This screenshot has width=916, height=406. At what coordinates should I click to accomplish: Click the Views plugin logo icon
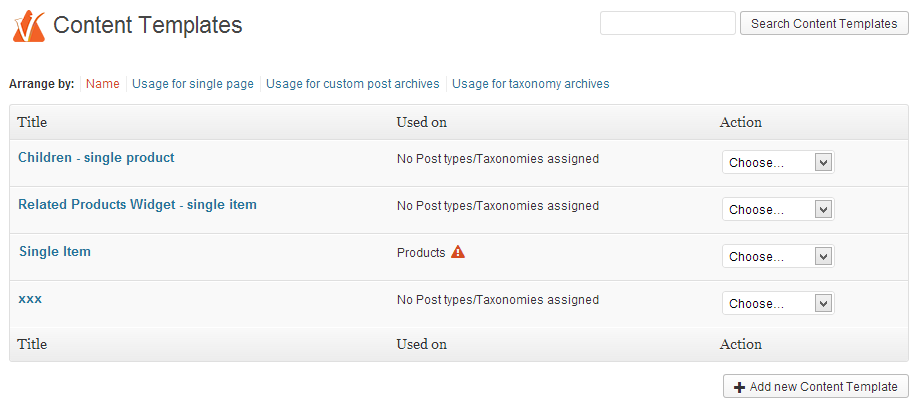pyautogui.click(x=29, y=26)
